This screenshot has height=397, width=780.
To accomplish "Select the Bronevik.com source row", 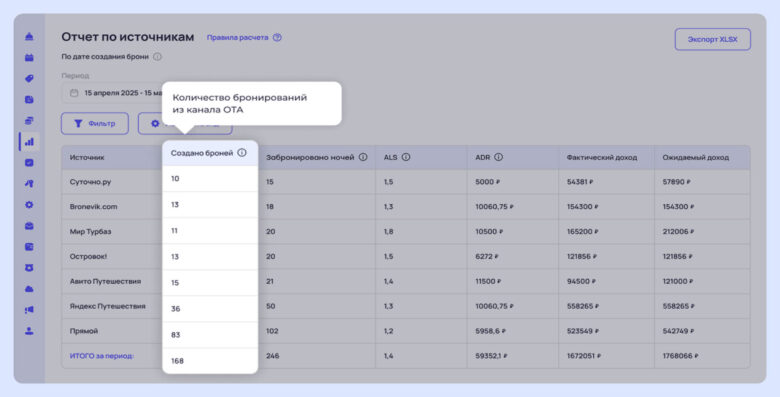I will coord(405,207).
